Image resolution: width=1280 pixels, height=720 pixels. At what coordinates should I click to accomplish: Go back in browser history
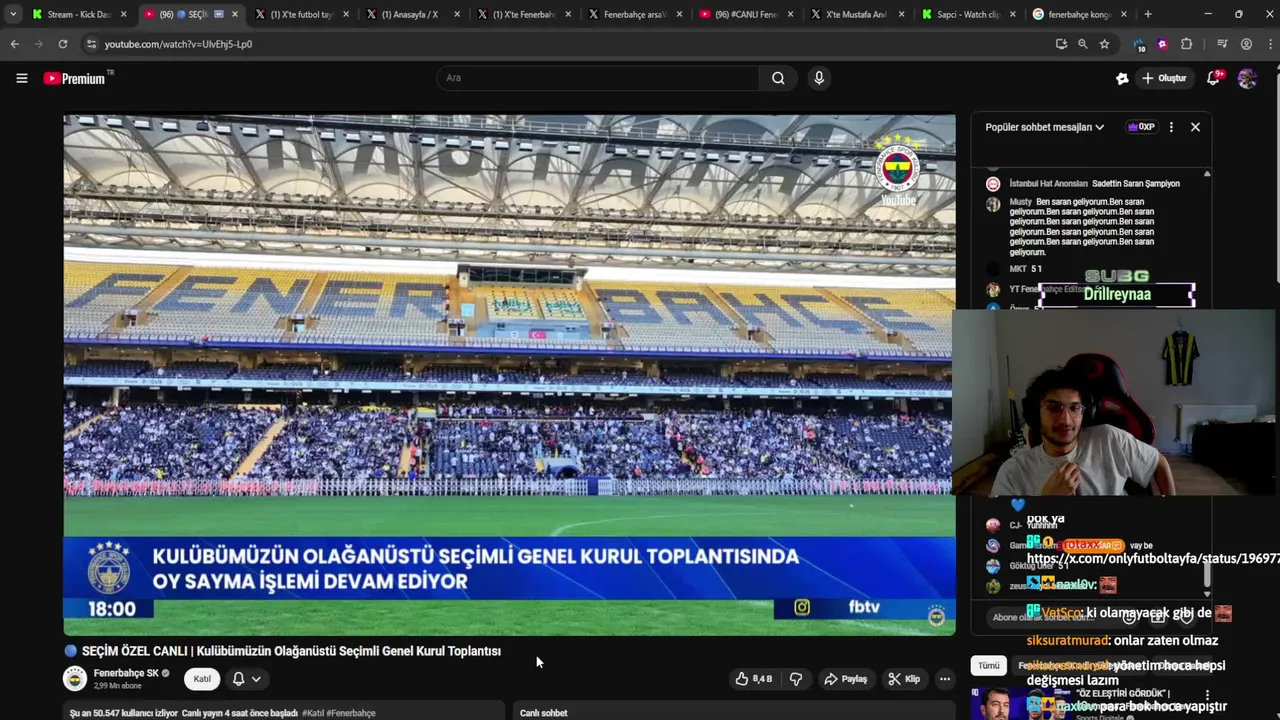[15, 44]
